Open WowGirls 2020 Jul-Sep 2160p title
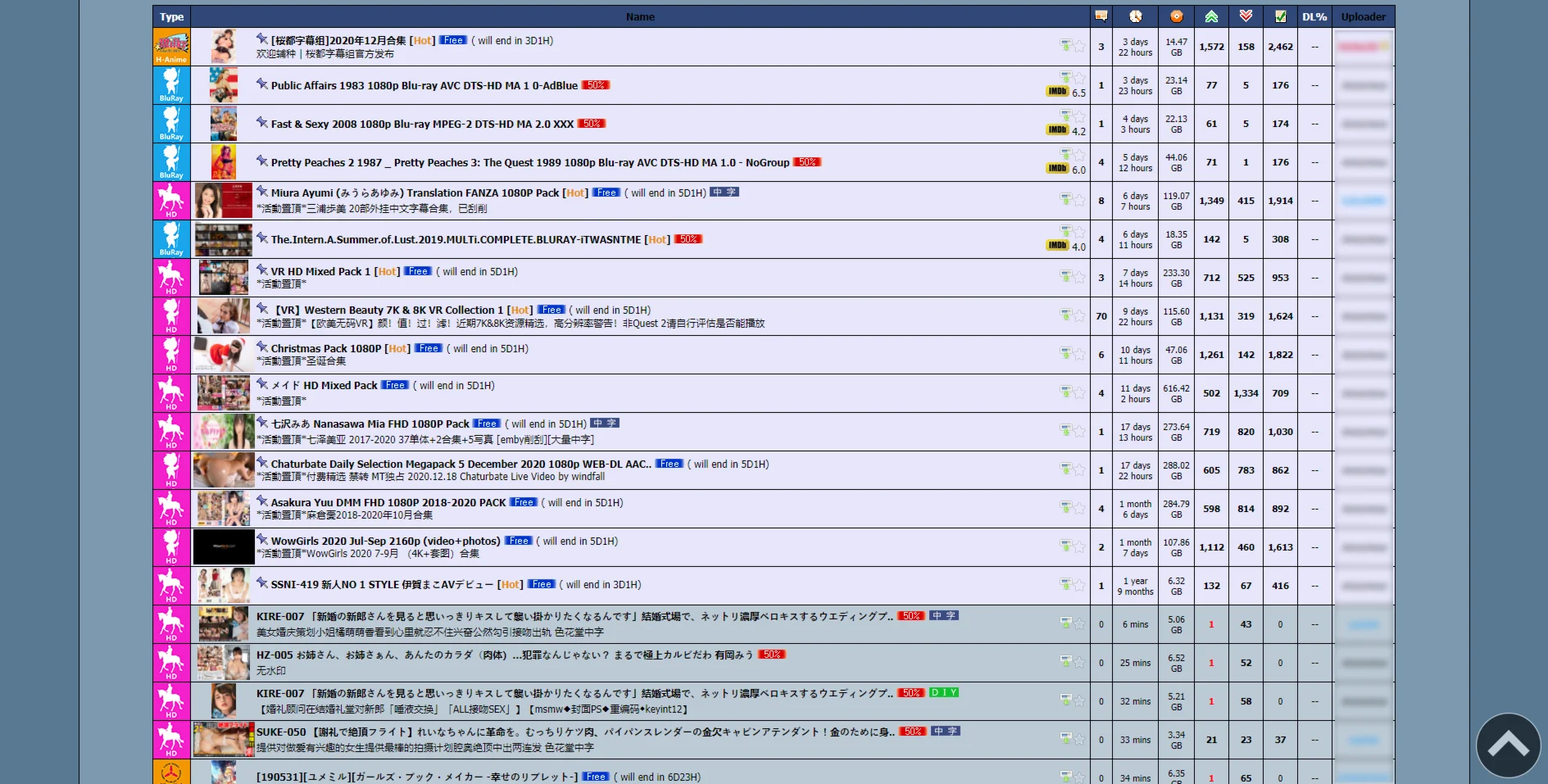 pyautogui.click(x=385, y=541)
